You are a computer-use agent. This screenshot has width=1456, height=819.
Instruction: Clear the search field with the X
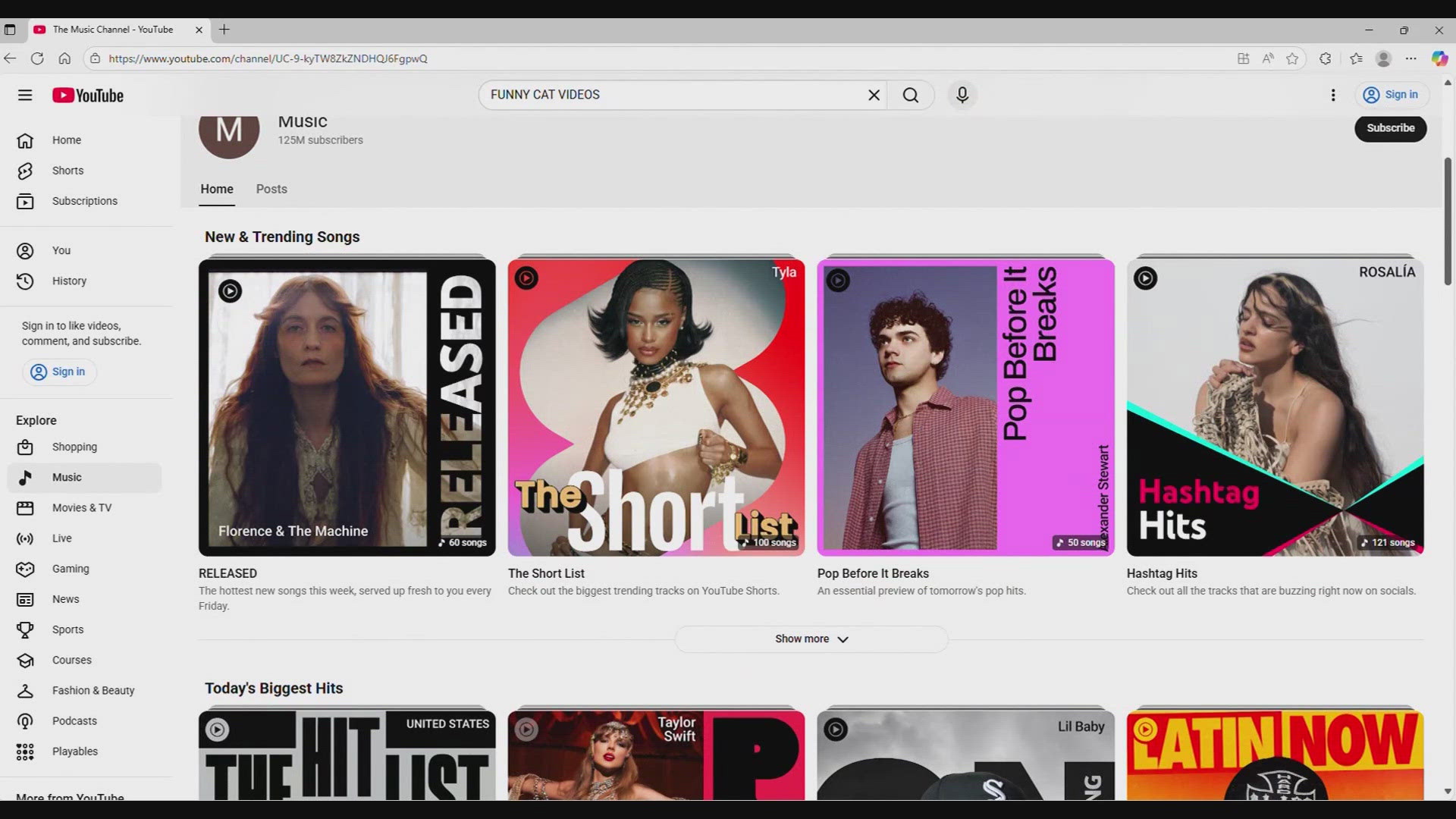tap(874, 95)
